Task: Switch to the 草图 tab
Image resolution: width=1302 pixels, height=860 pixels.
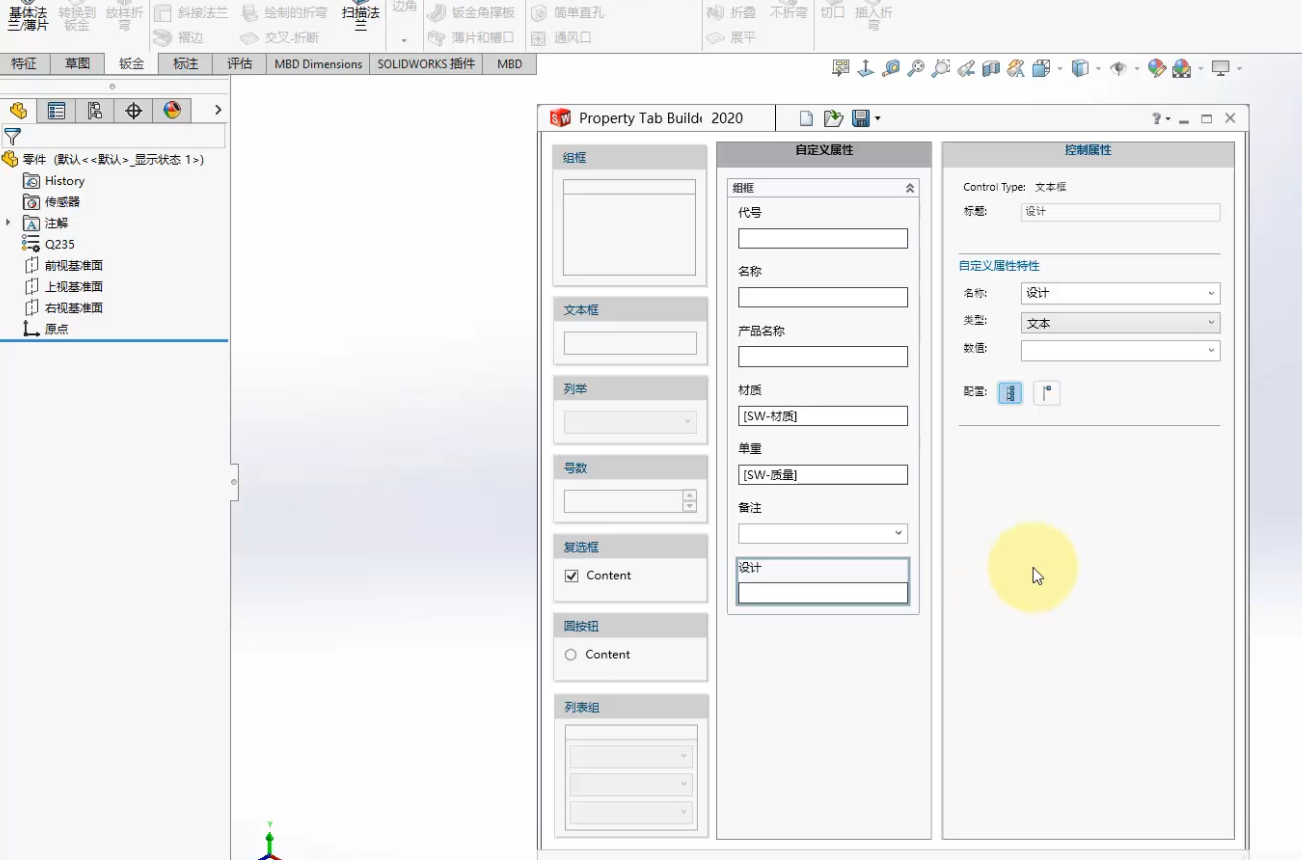Action: coord(77,64)
